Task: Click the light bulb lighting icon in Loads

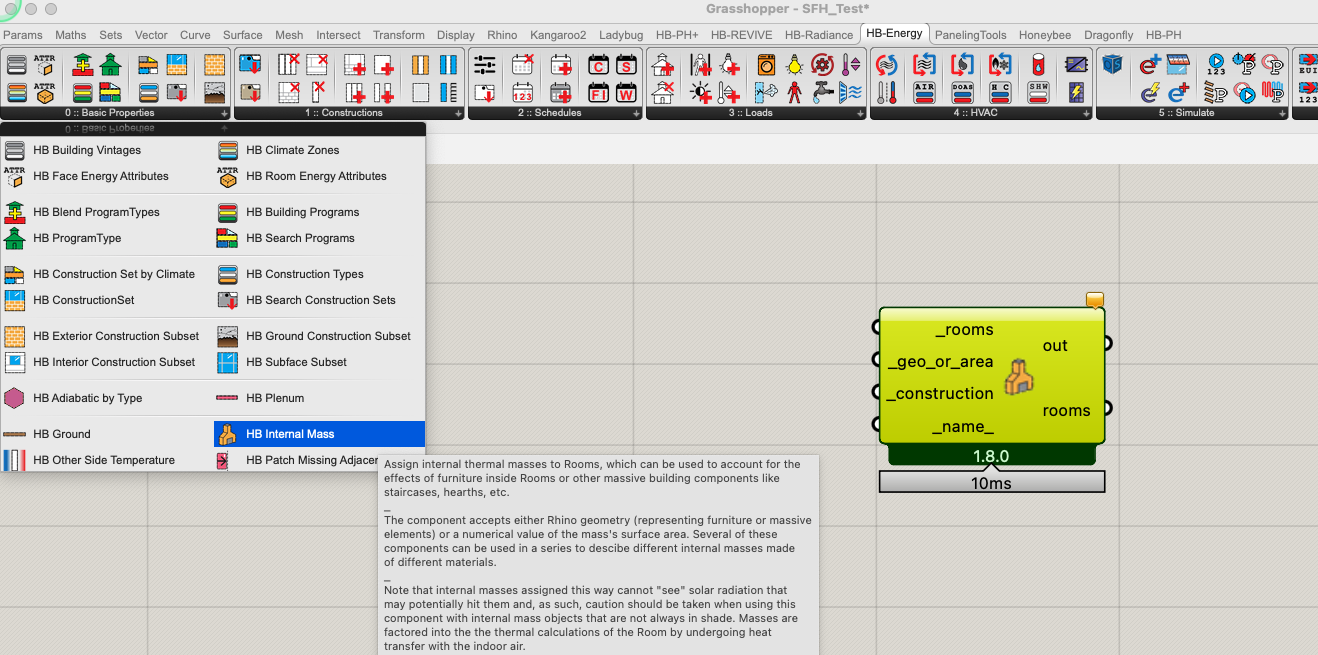Action: click(794, 66)
